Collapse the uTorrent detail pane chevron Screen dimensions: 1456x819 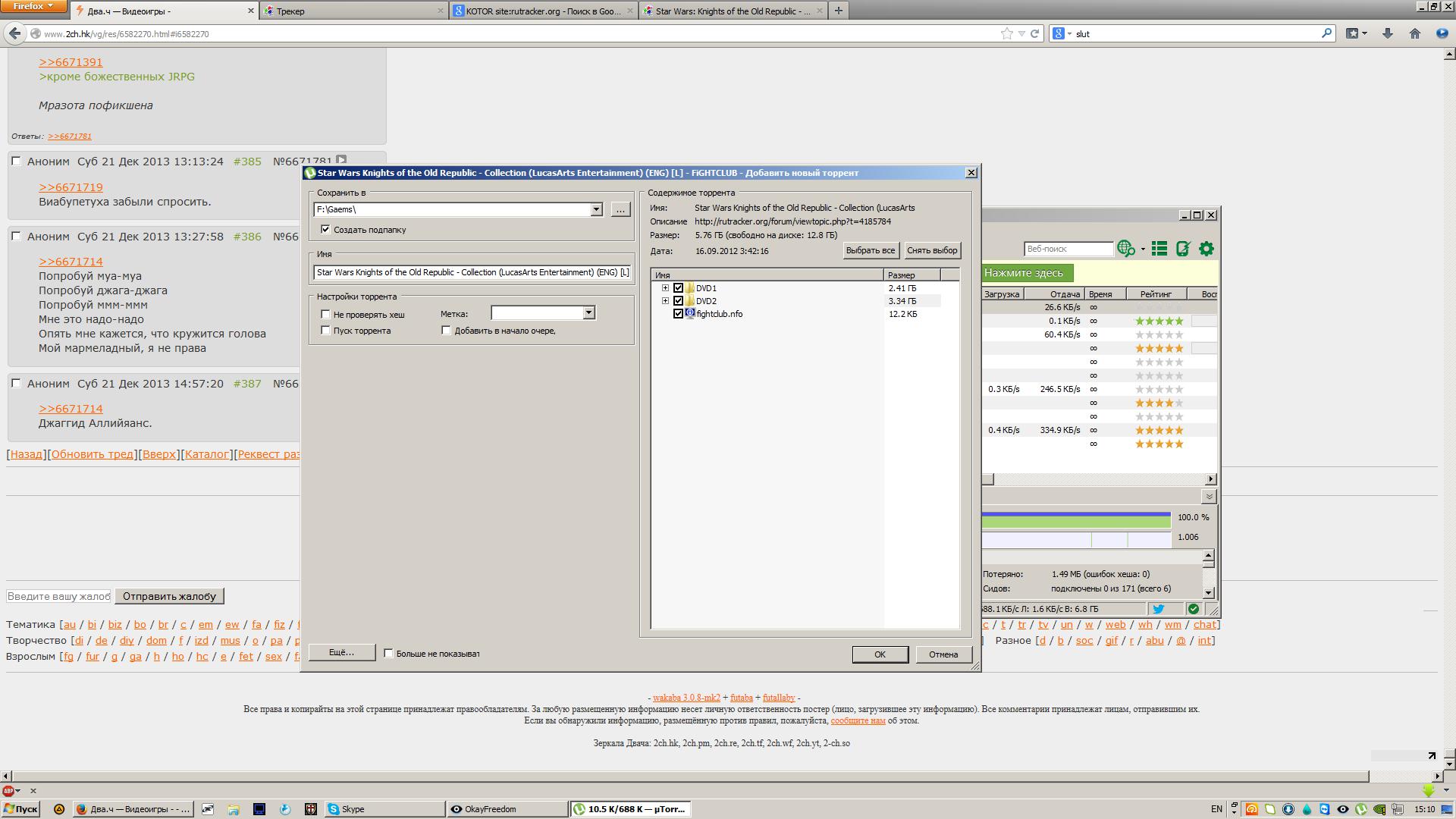pos(1210,497)
